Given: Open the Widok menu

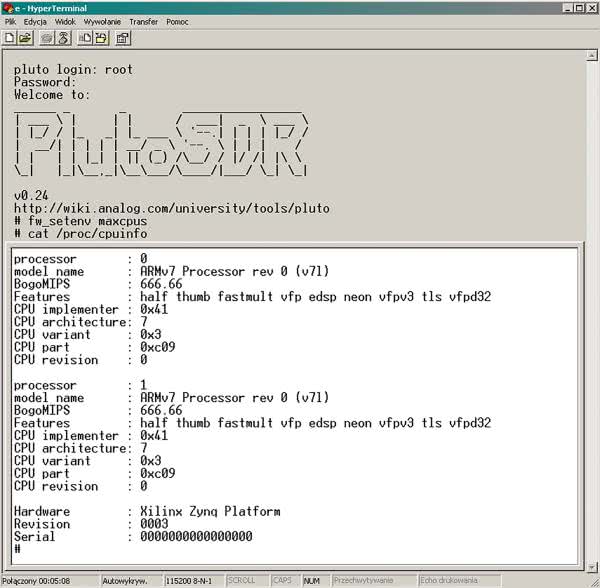Looking at the screenshot, I should click(x=65, y=21).
